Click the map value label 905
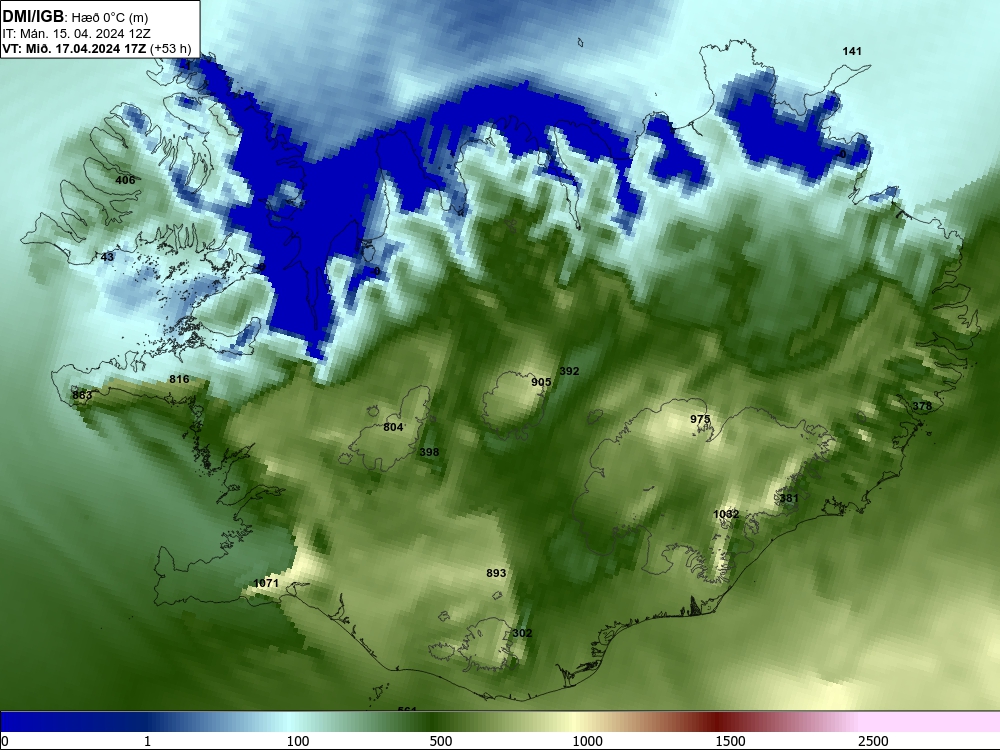 pos(541,382)
